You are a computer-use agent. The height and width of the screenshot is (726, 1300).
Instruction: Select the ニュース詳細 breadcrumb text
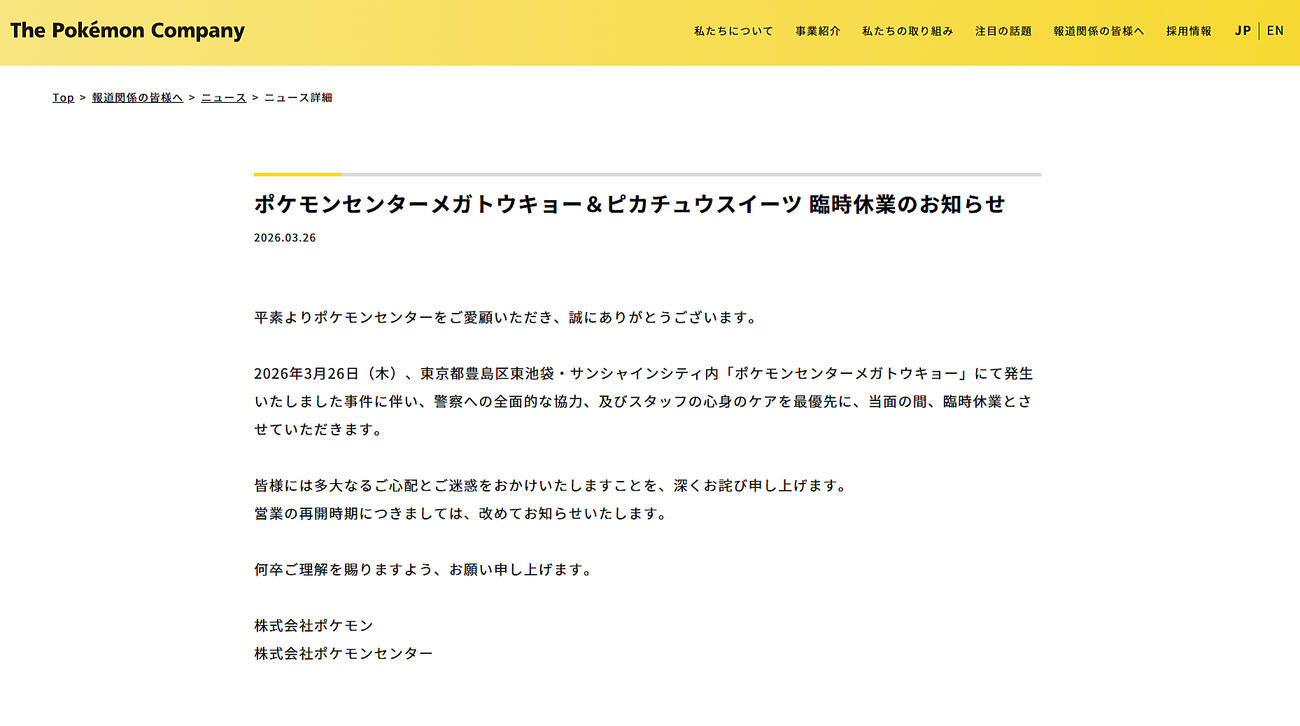point(298,97)
